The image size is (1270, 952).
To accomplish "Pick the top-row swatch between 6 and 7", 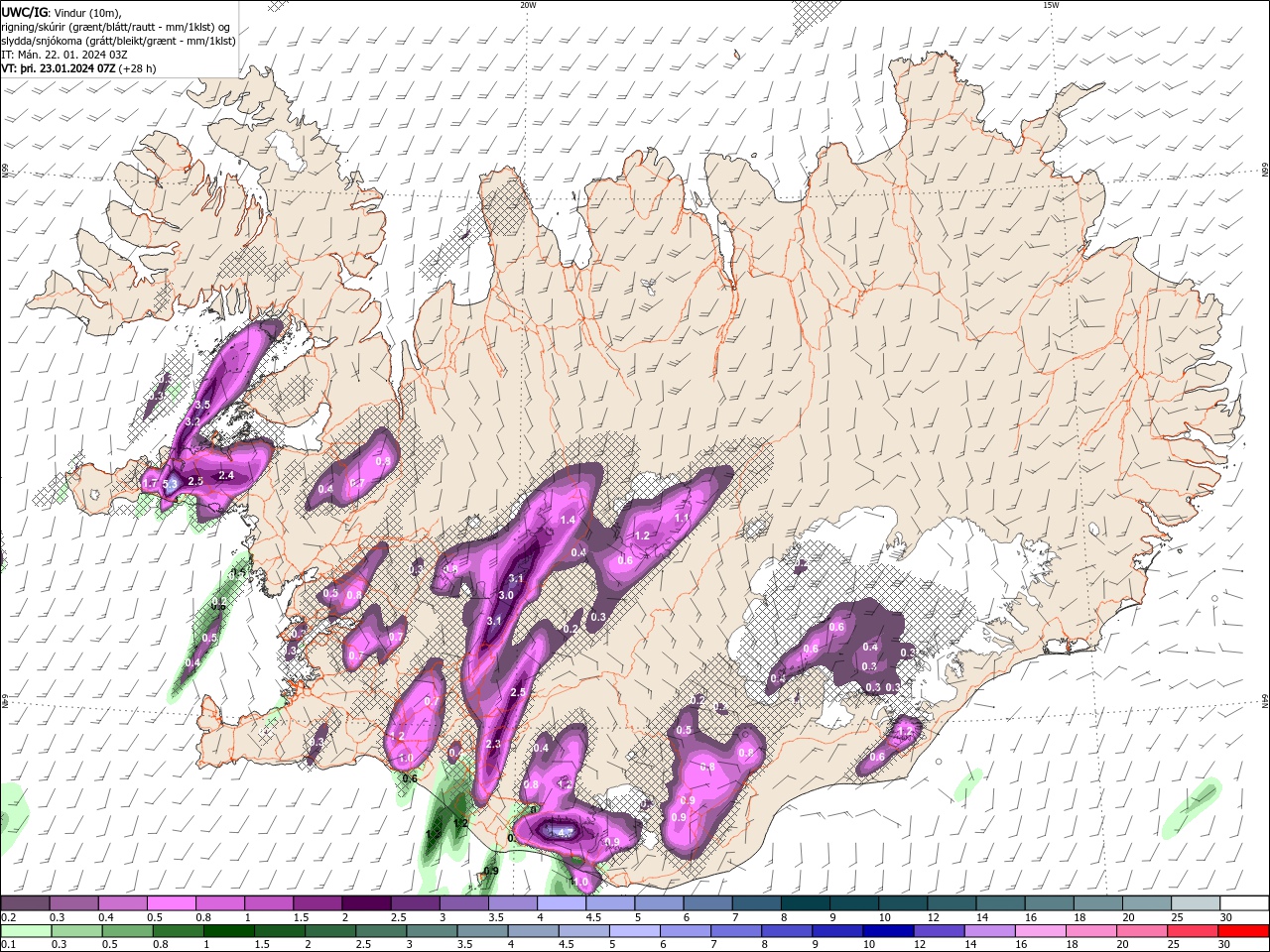I will click(x=707, y=903).
